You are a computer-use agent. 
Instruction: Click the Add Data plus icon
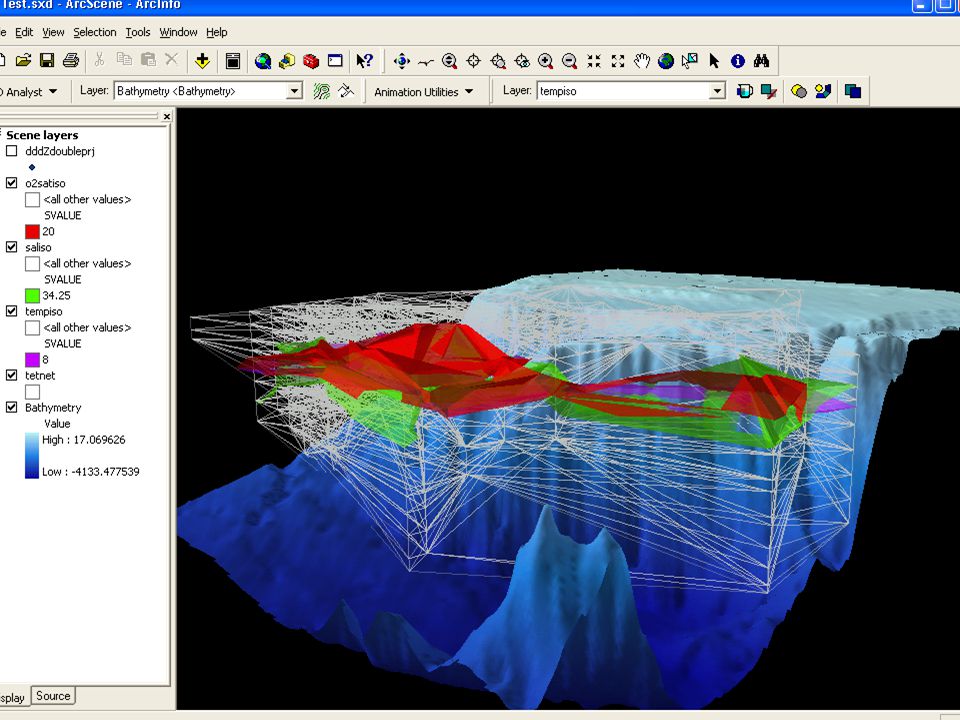pos(203,61)
